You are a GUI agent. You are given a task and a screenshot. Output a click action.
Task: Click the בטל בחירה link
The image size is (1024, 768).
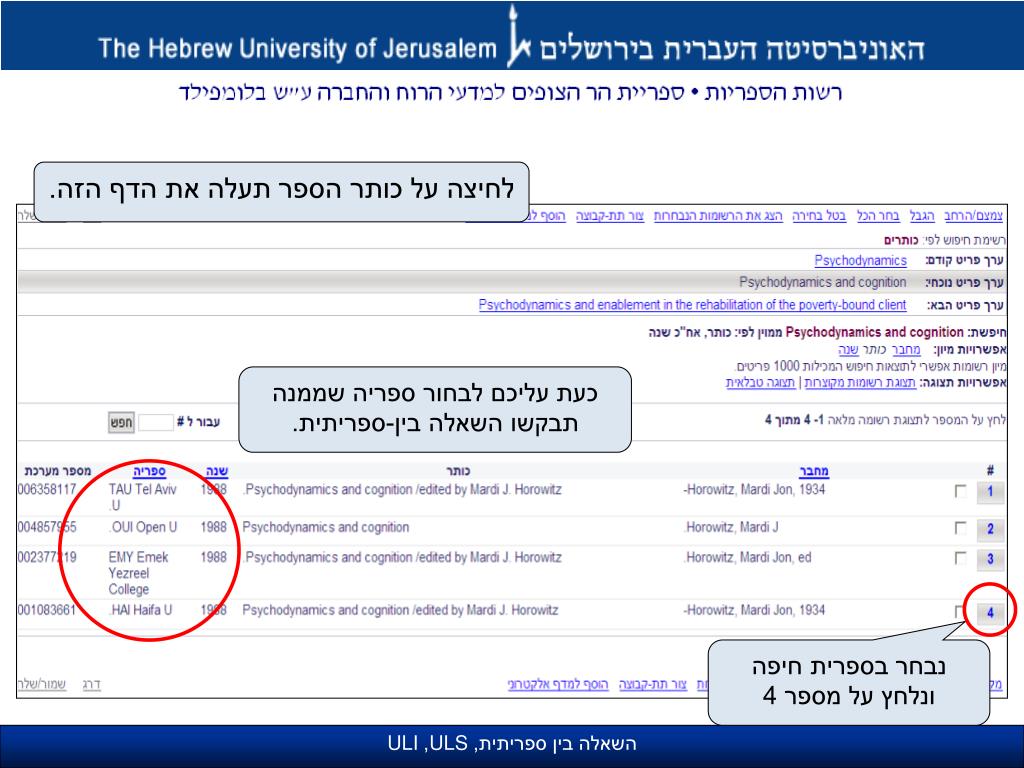point(819,216)
